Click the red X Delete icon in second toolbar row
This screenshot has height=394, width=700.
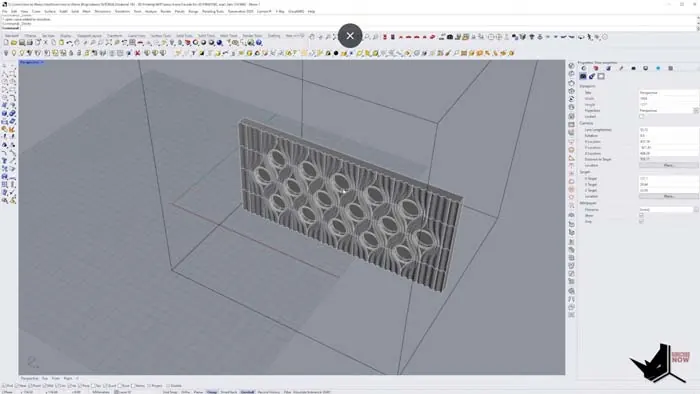137,53
